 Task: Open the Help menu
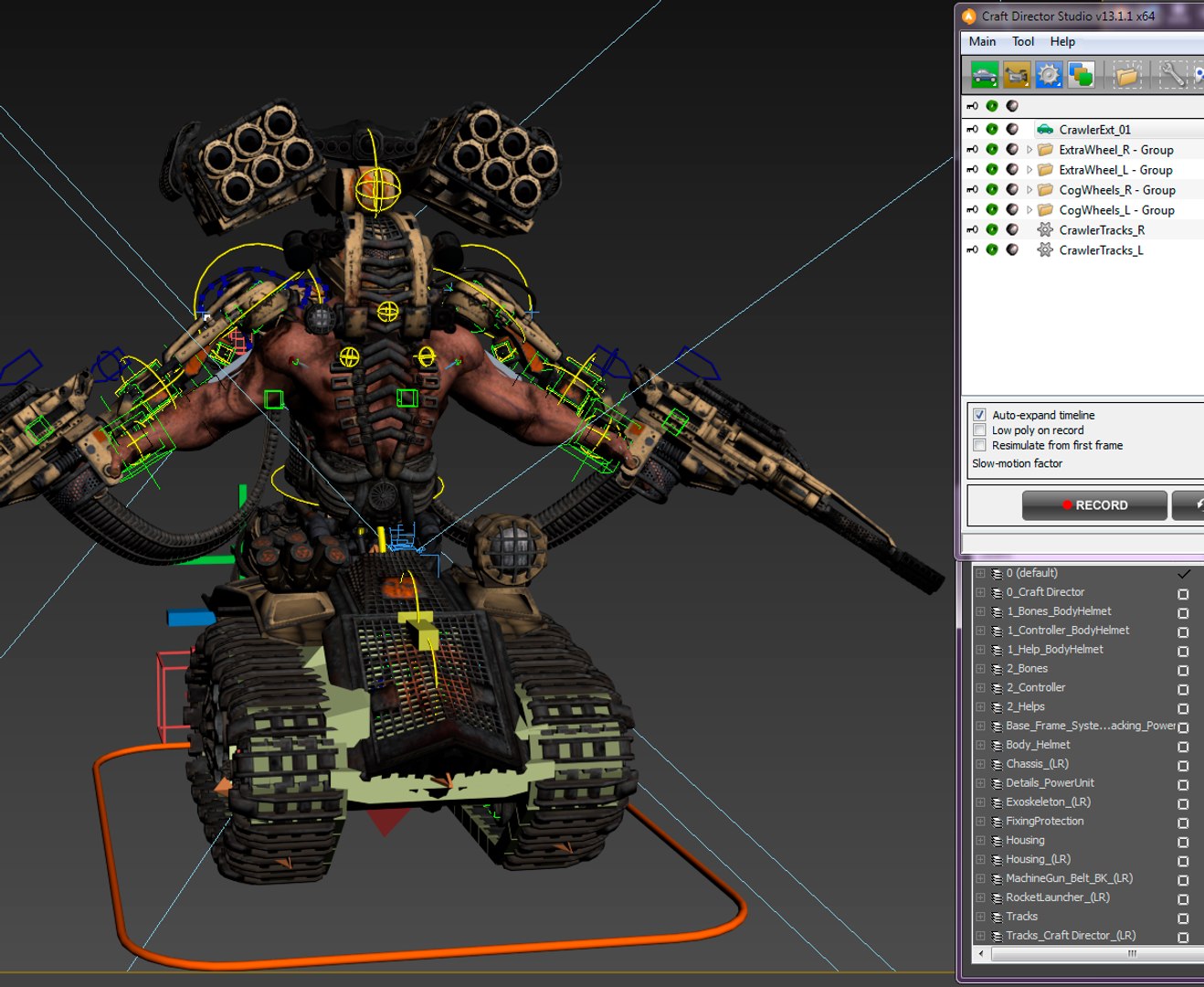1062,41
